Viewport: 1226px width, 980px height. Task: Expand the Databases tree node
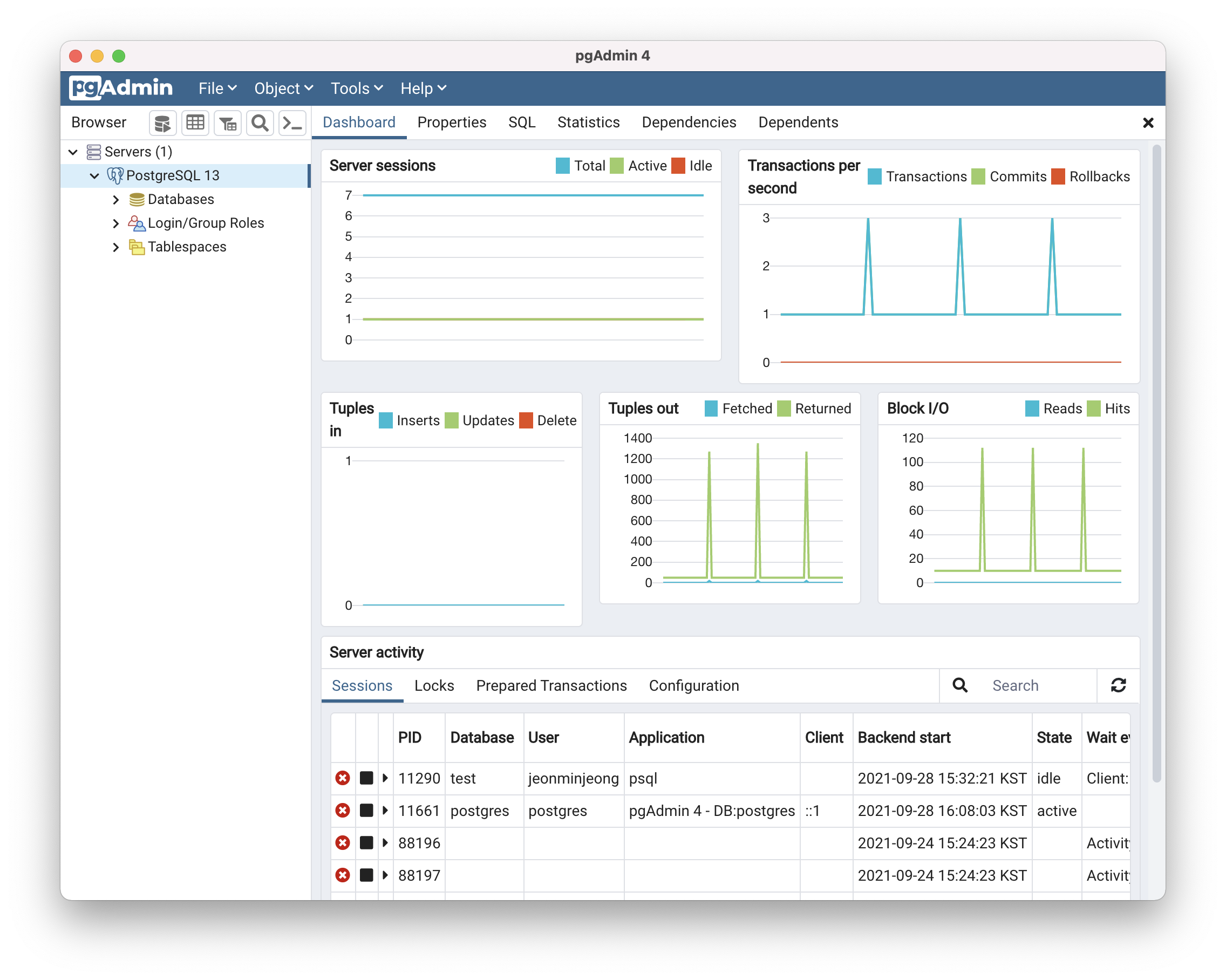(x=116, y=200)
